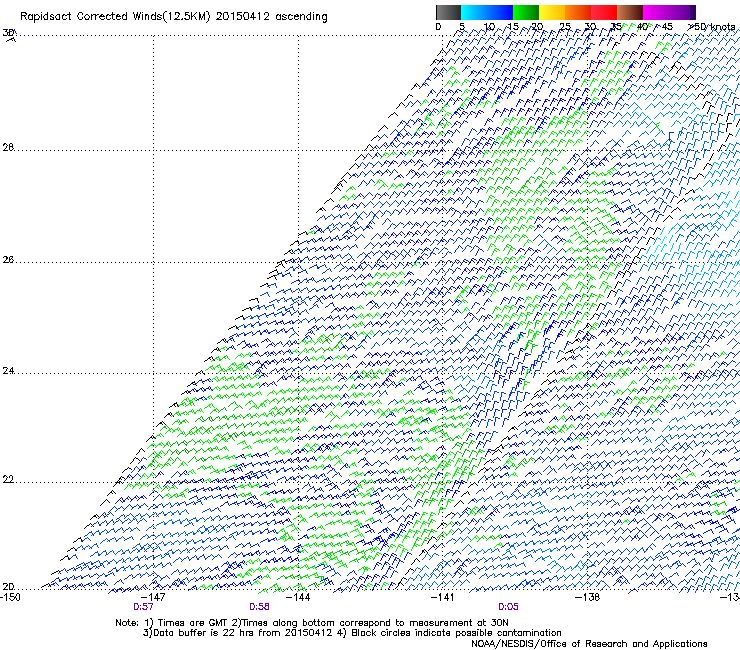Screen dimensions: 740x650
Task: Click the yellow 20-25 knots legend swatch
Action: (x=552, y=12)
